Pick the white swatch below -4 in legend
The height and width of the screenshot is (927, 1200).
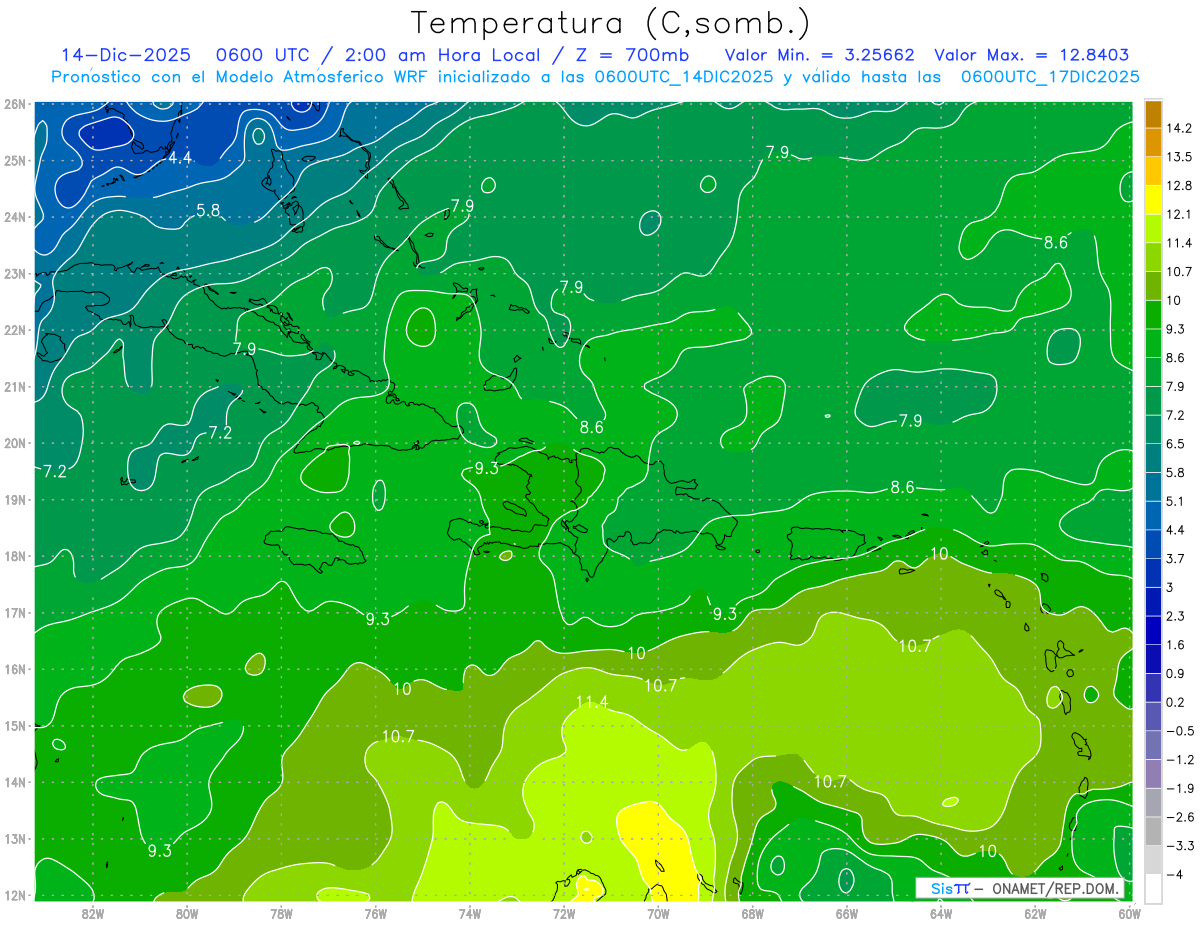pyautogui.click(x=1153, y=887)
